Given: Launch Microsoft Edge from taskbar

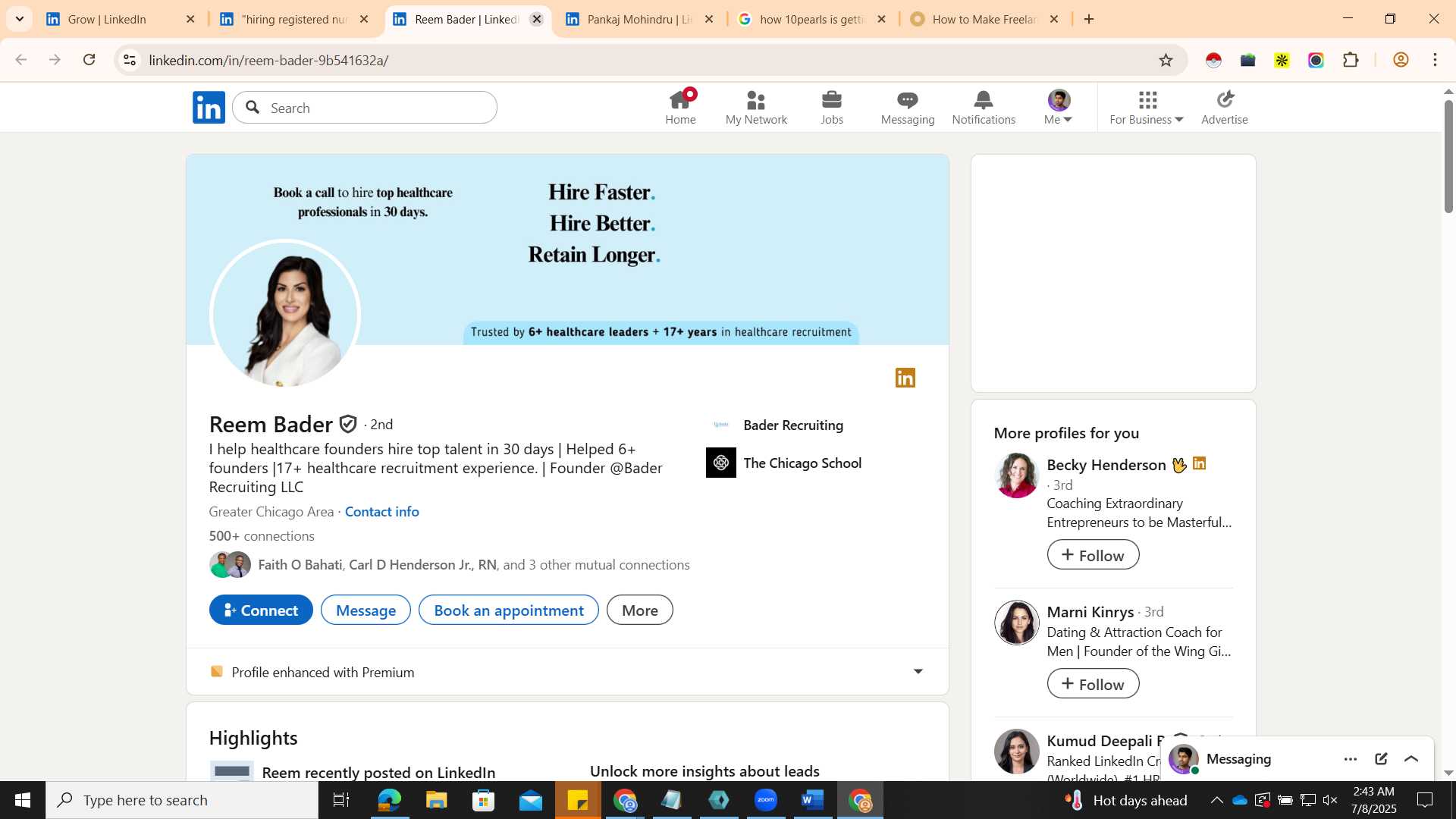Looking at the screenshot, I should (x=389, y=800).
